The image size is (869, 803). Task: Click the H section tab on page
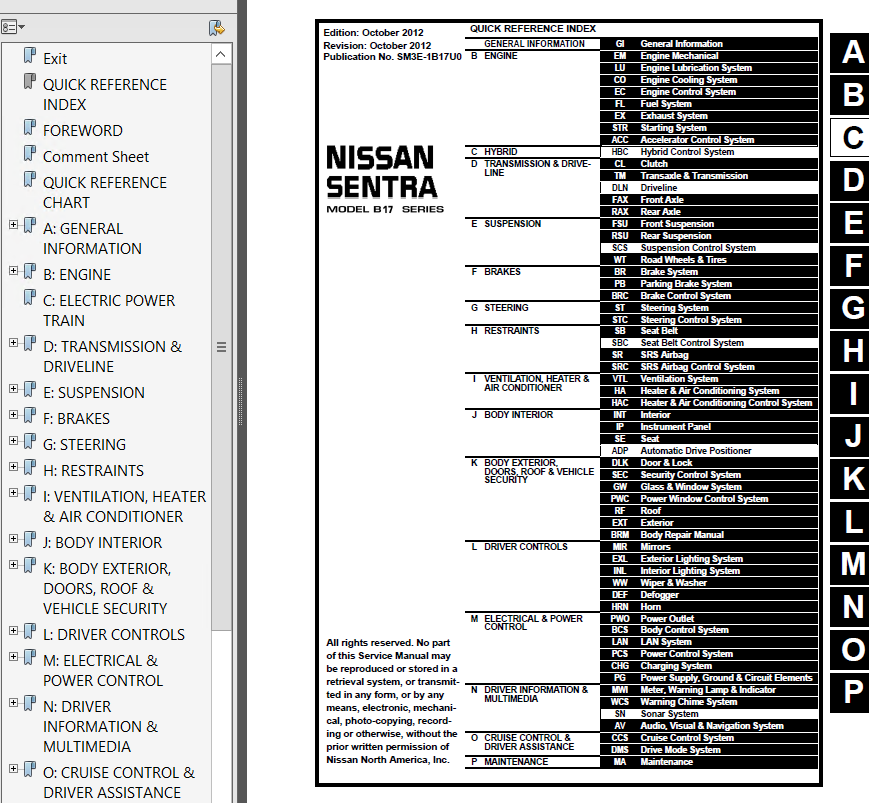click(x=851, y=351)
